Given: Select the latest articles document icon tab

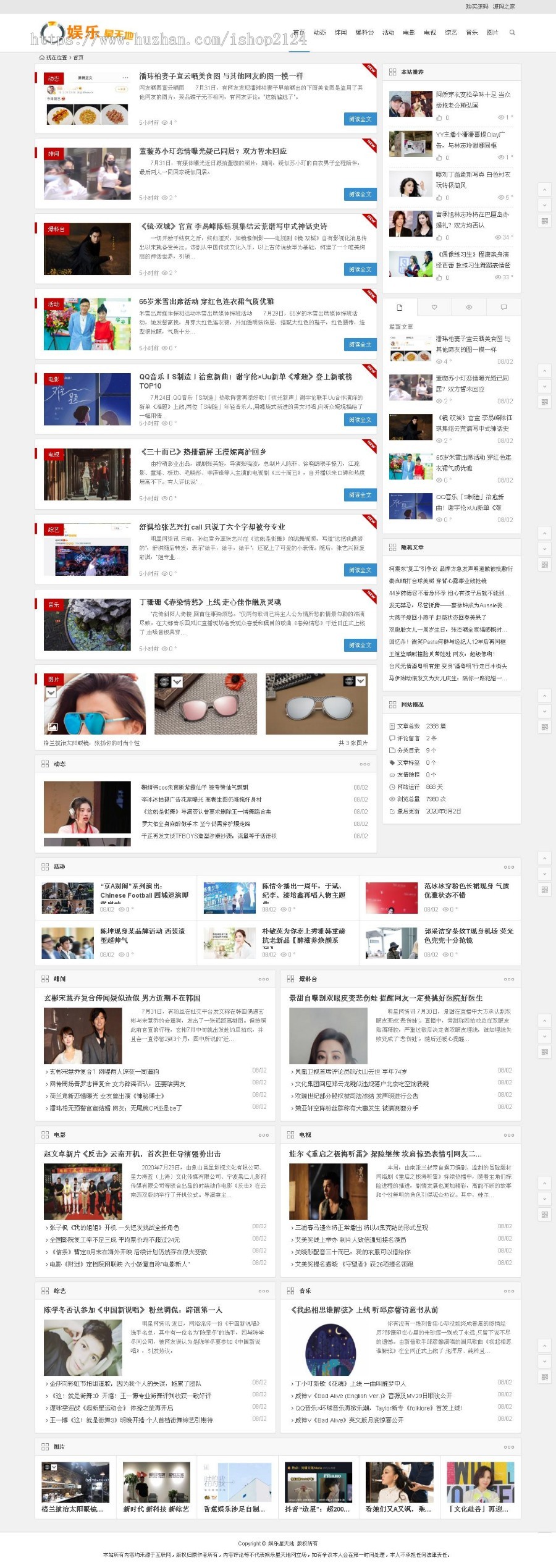Looking at the screenshot, I should tap(399, 307).
